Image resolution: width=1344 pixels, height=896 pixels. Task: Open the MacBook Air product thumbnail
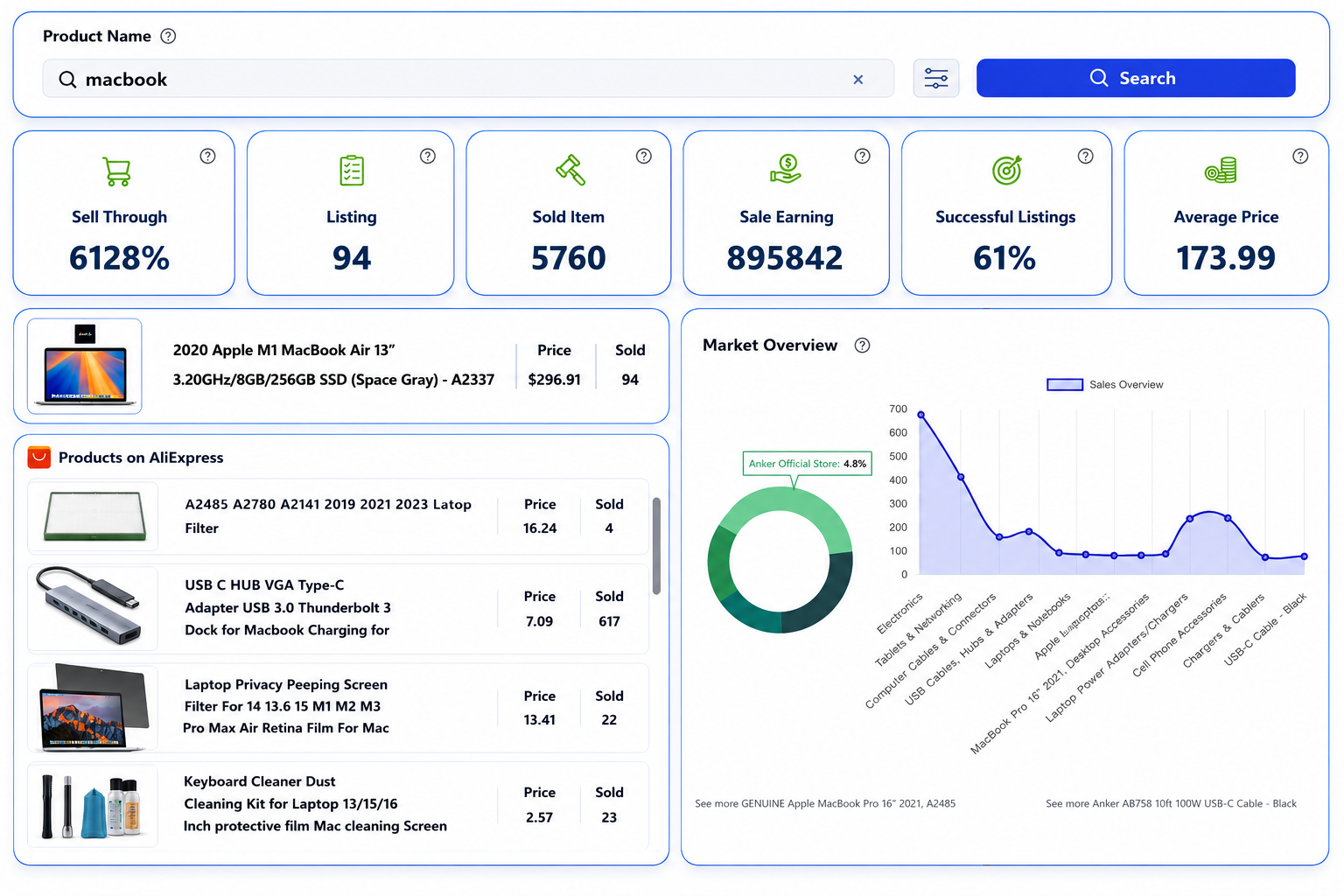coord(85,366)
